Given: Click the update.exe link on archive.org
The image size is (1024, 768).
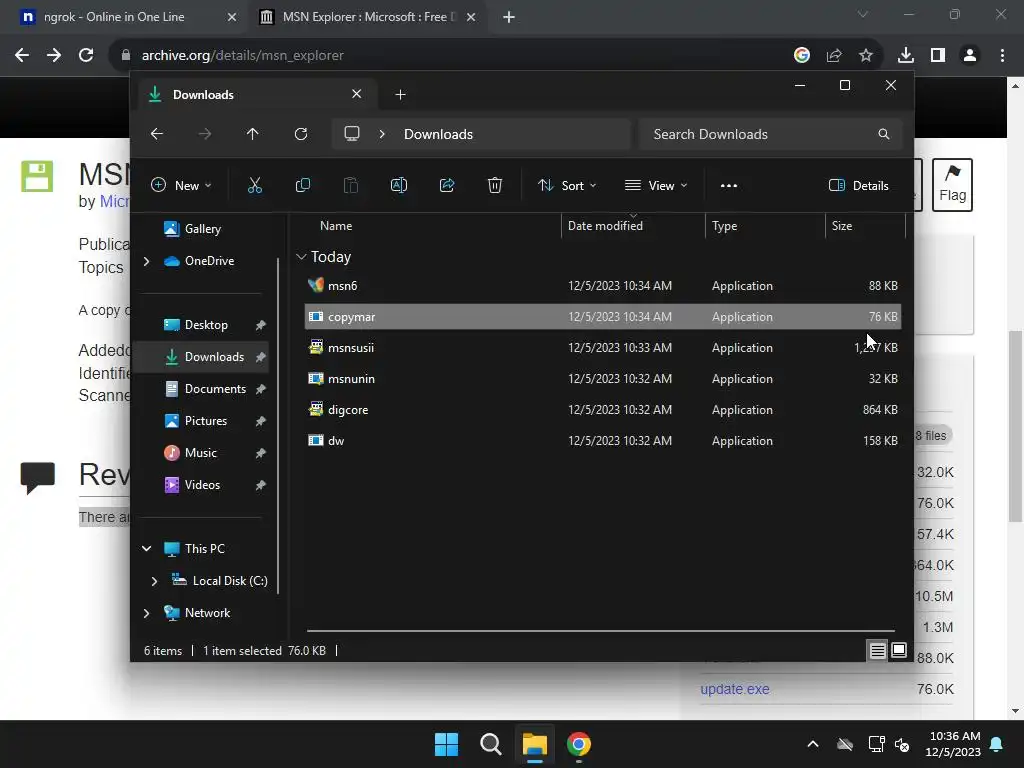Looking at the screenshot, I should tap(735, 689).
